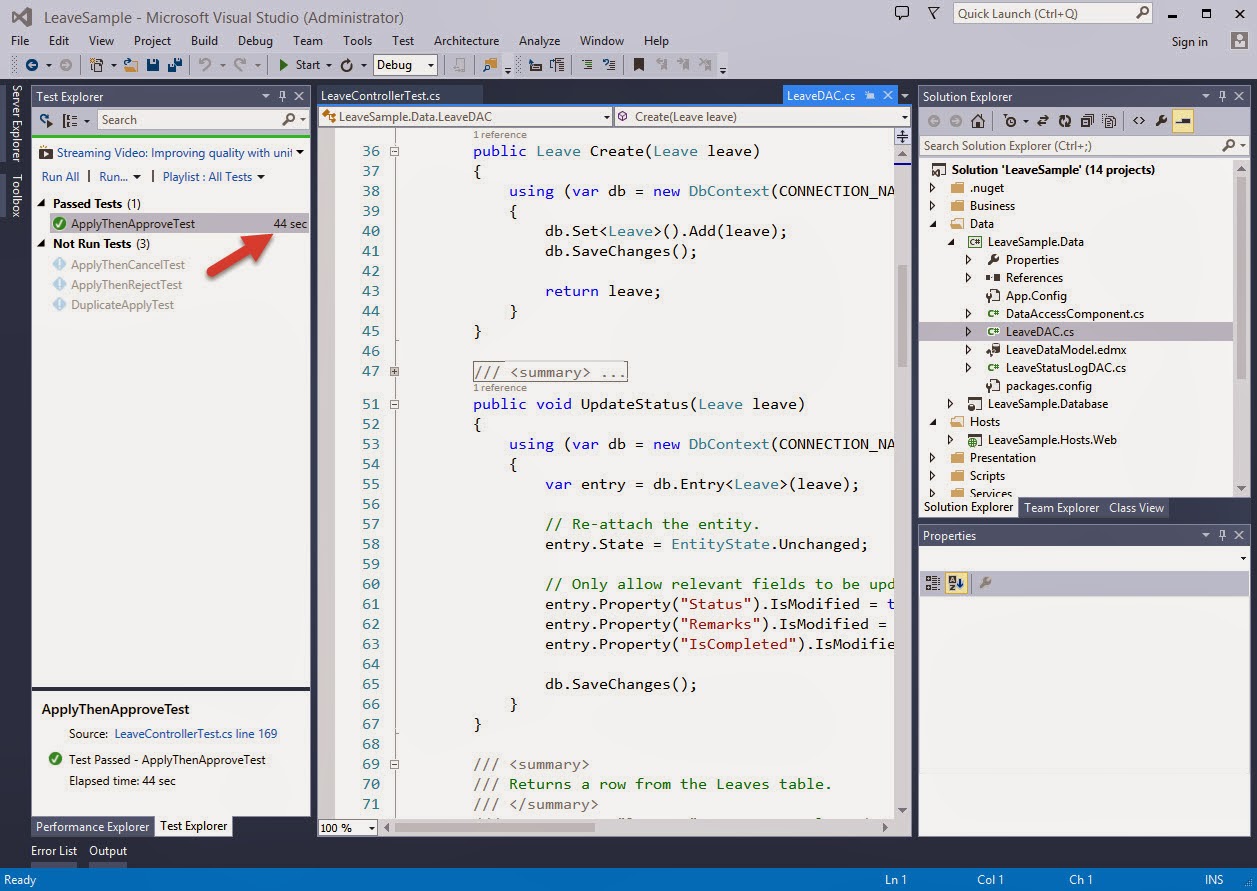This screenshot has width=1257, height=891.
Task: Open the Debug menu
Action: pyautogui.click(x=255, y=41)
